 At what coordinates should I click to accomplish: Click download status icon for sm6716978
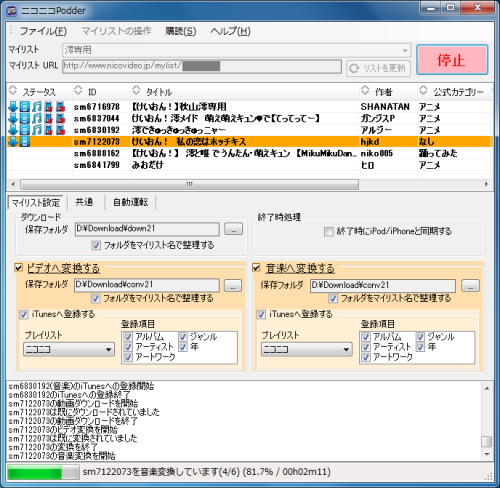coord(13,107)
